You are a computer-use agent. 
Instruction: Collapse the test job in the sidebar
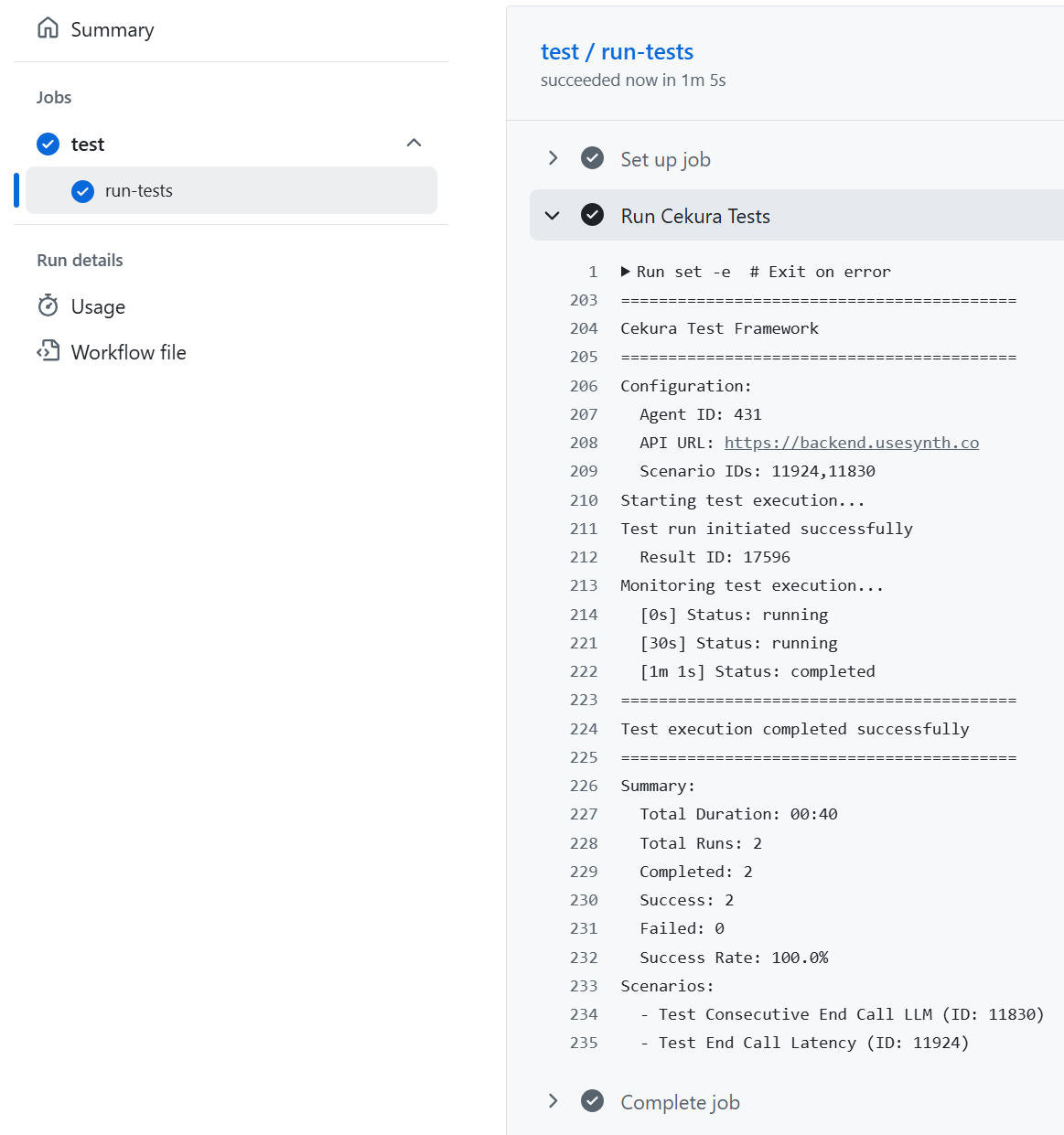click(414, 143)
